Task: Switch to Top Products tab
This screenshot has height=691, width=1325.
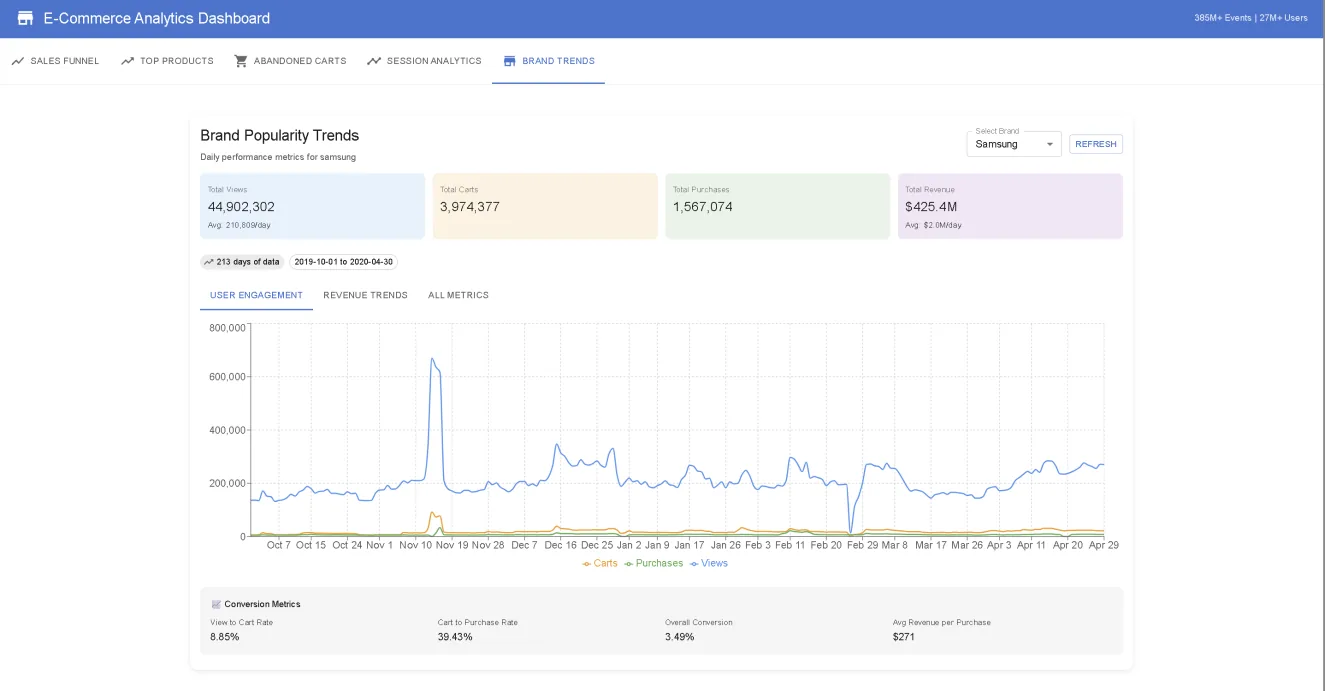Action: point(167,61)
